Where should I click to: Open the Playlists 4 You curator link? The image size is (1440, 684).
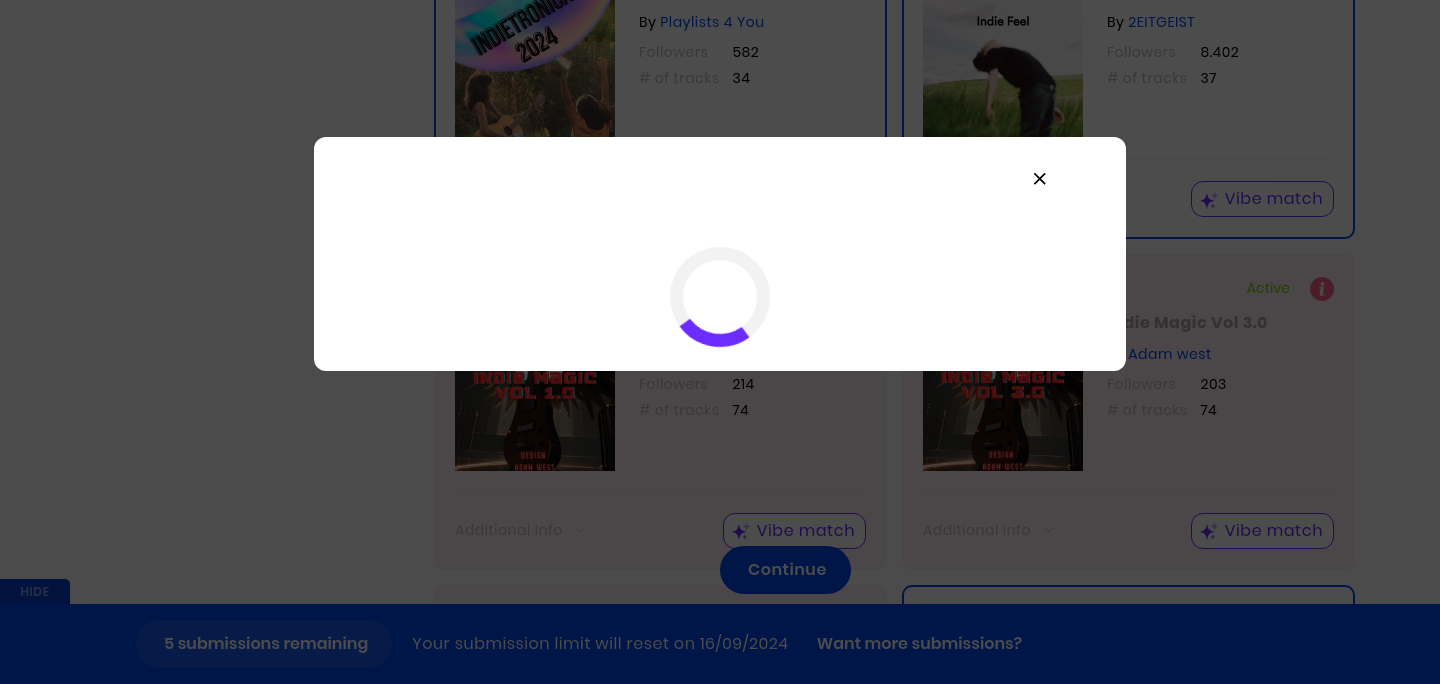712,22
